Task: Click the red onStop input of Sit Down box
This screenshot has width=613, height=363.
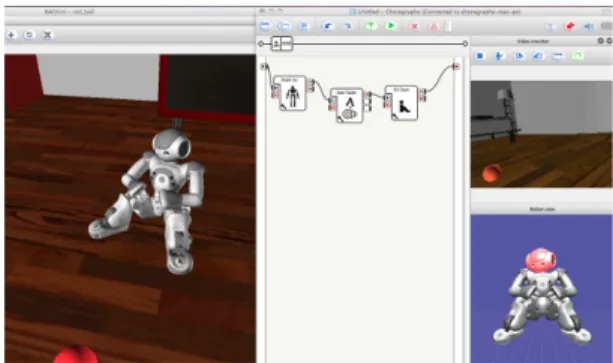Action: coord(387,105)
